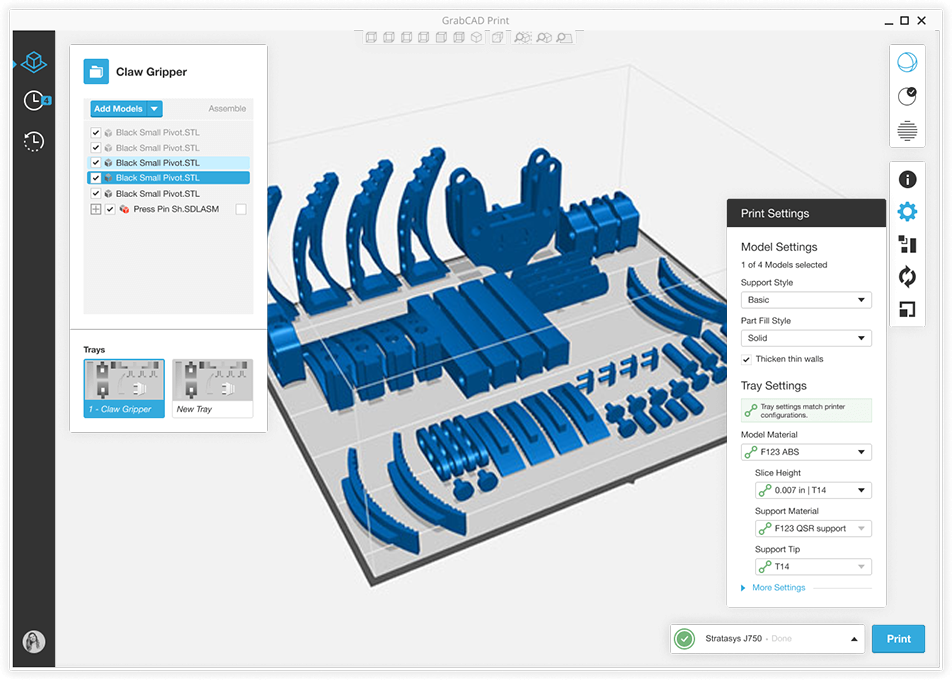The height and width of the screenshot is (680, 952).
Task: Open the Stratasys J750 printer selector
Action: point(767,639)
